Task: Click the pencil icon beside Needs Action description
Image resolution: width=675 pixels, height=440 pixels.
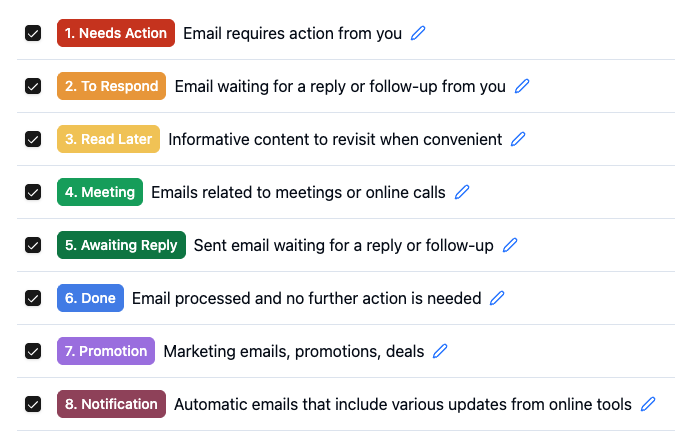Action: coord(418,33)
